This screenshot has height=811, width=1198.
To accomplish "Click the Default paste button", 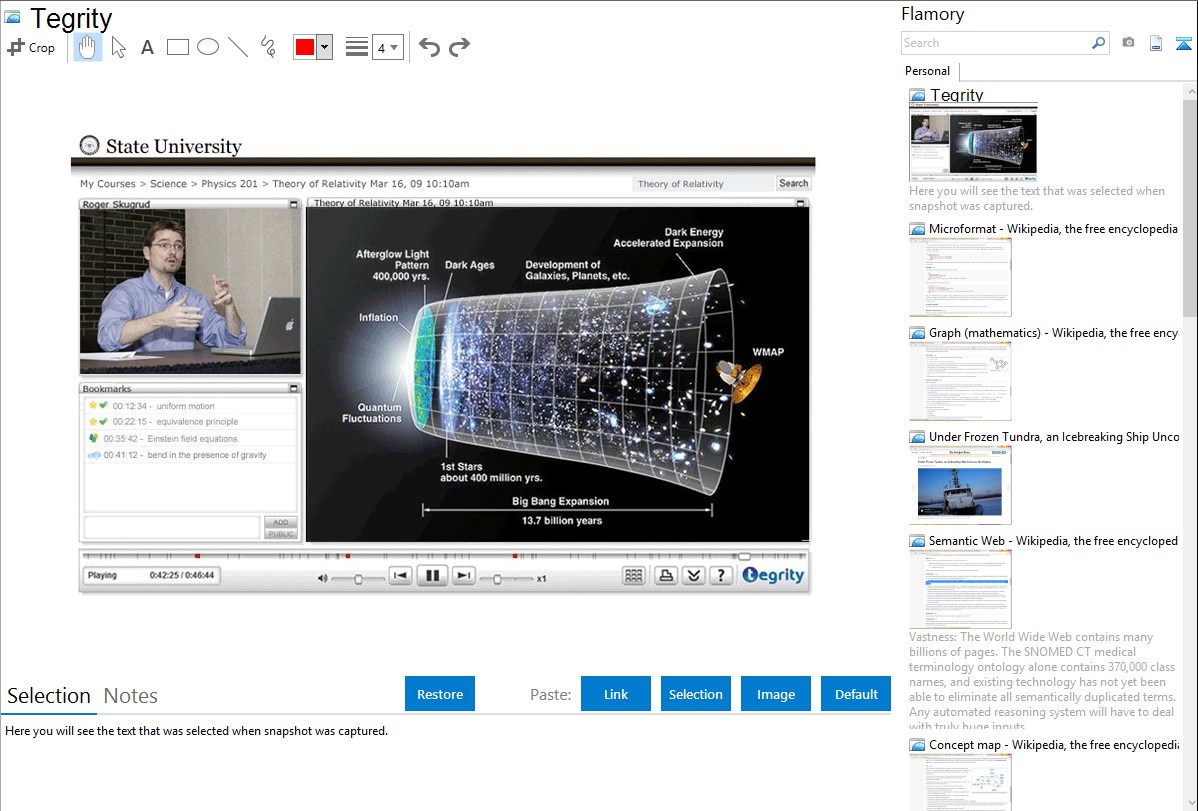I will [x=856, y=694].
